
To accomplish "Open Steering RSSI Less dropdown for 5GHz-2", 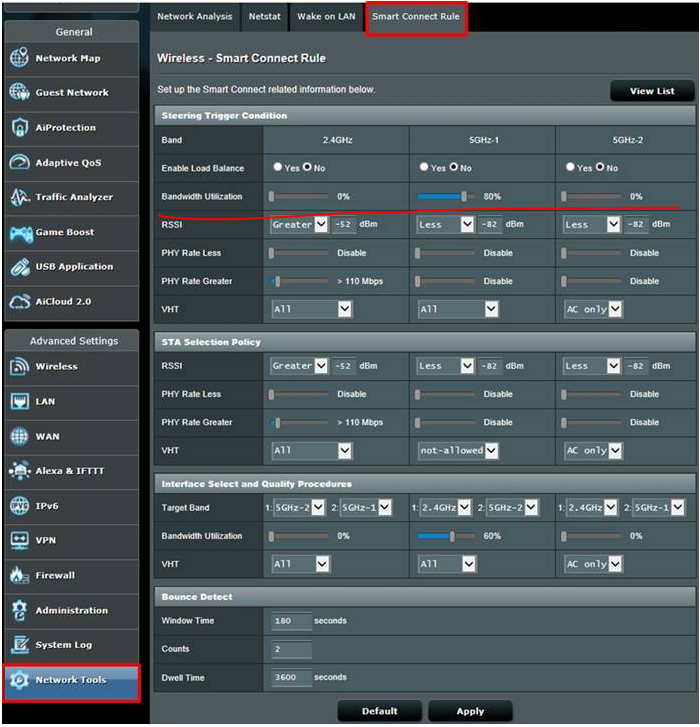I will click(x=592, y=224).
